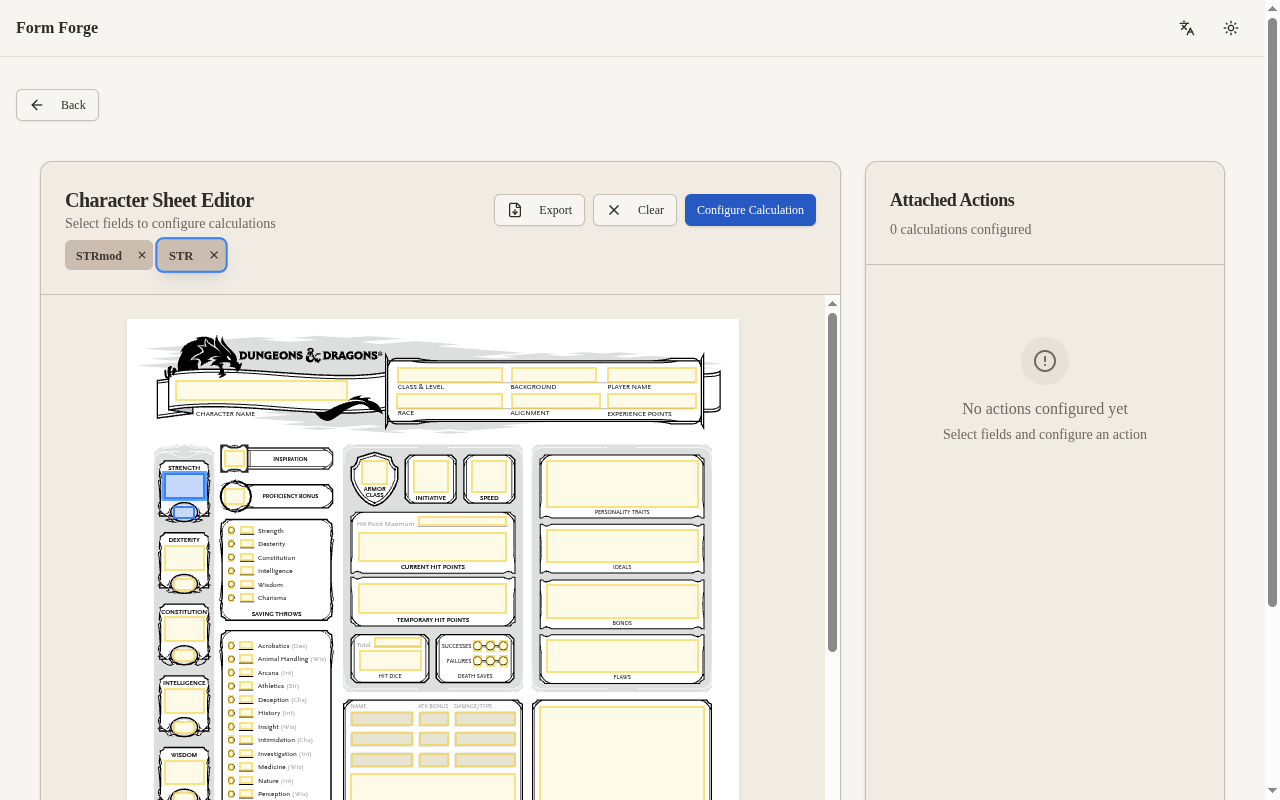
Task: Select the Ideals field
Action: 622,546
